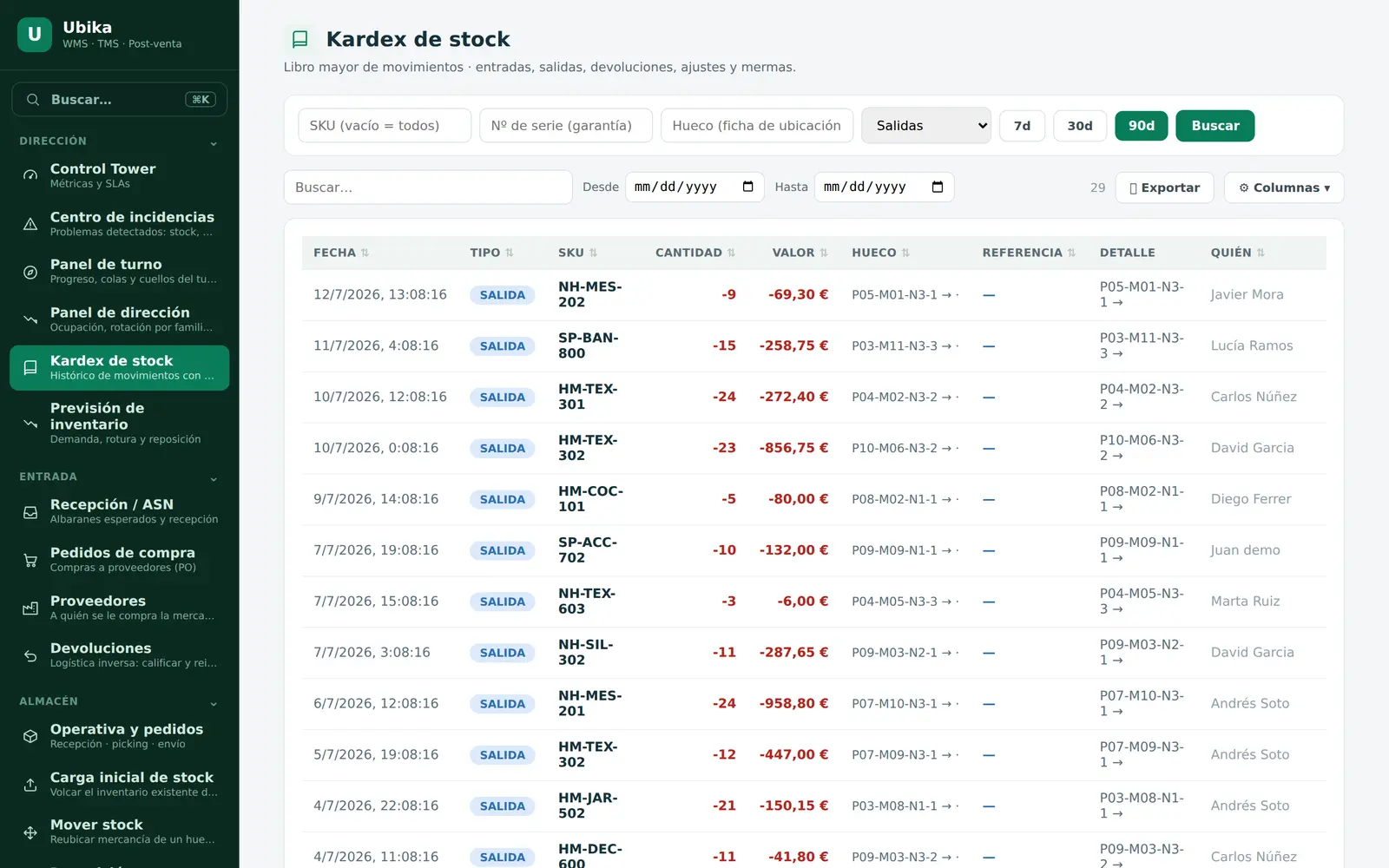
Task: Sort by the REFERENCIA column sort icon
Action: [x=1072, y=253]
